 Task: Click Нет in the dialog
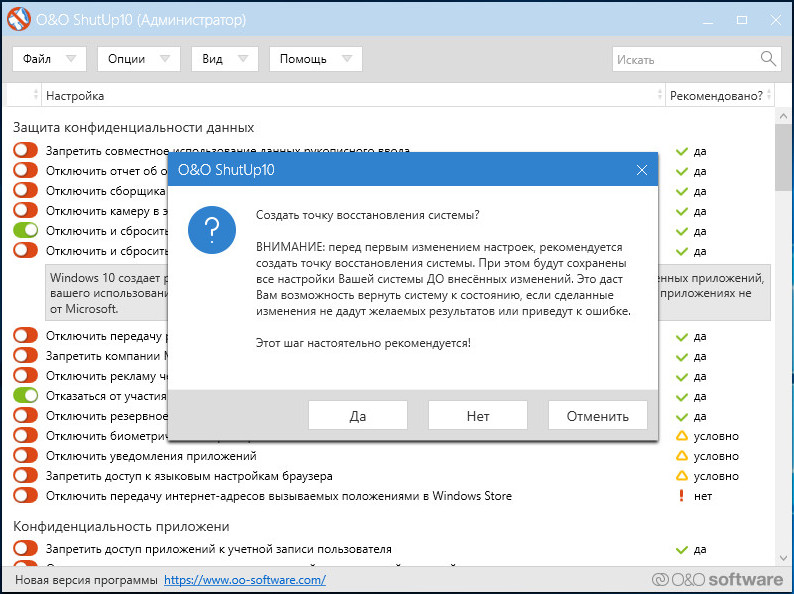click(478, 416)
